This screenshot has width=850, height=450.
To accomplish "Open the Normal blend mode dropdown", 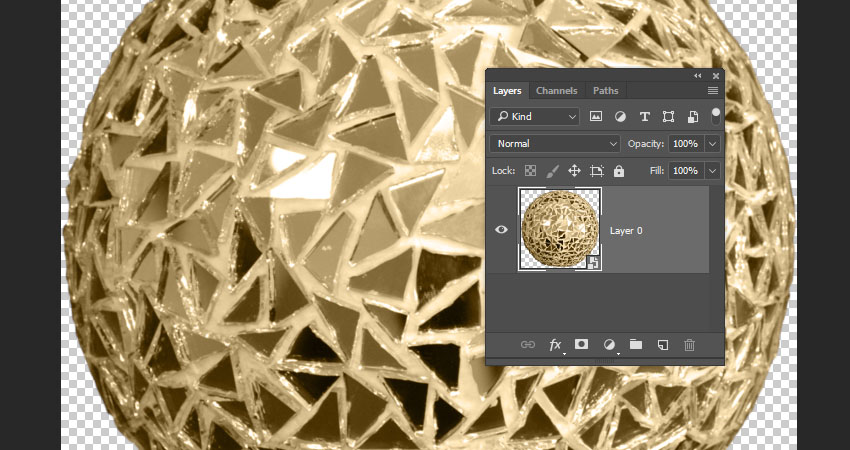I will click(555, 144).
